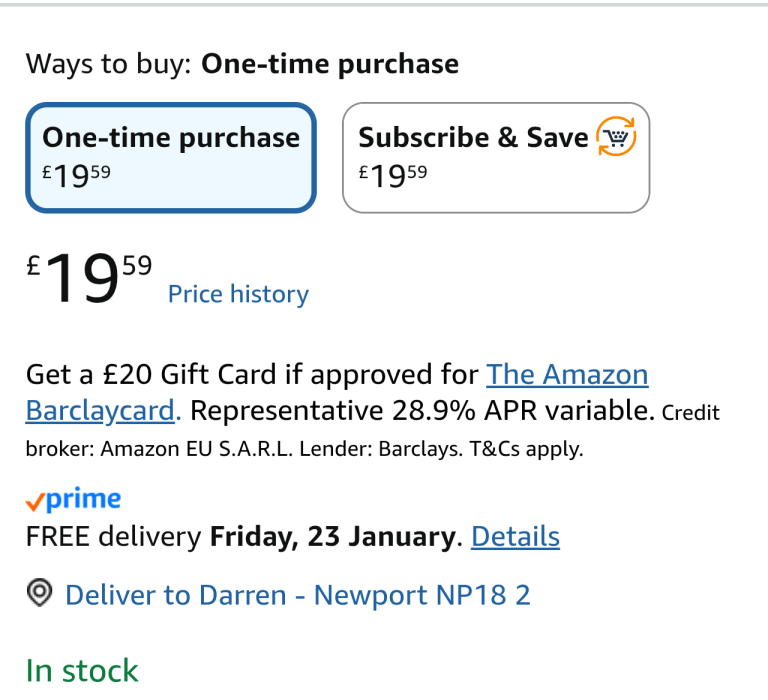Click the £19.59 price under Subscribe & Save
The image size is (768, 700).
393,176
